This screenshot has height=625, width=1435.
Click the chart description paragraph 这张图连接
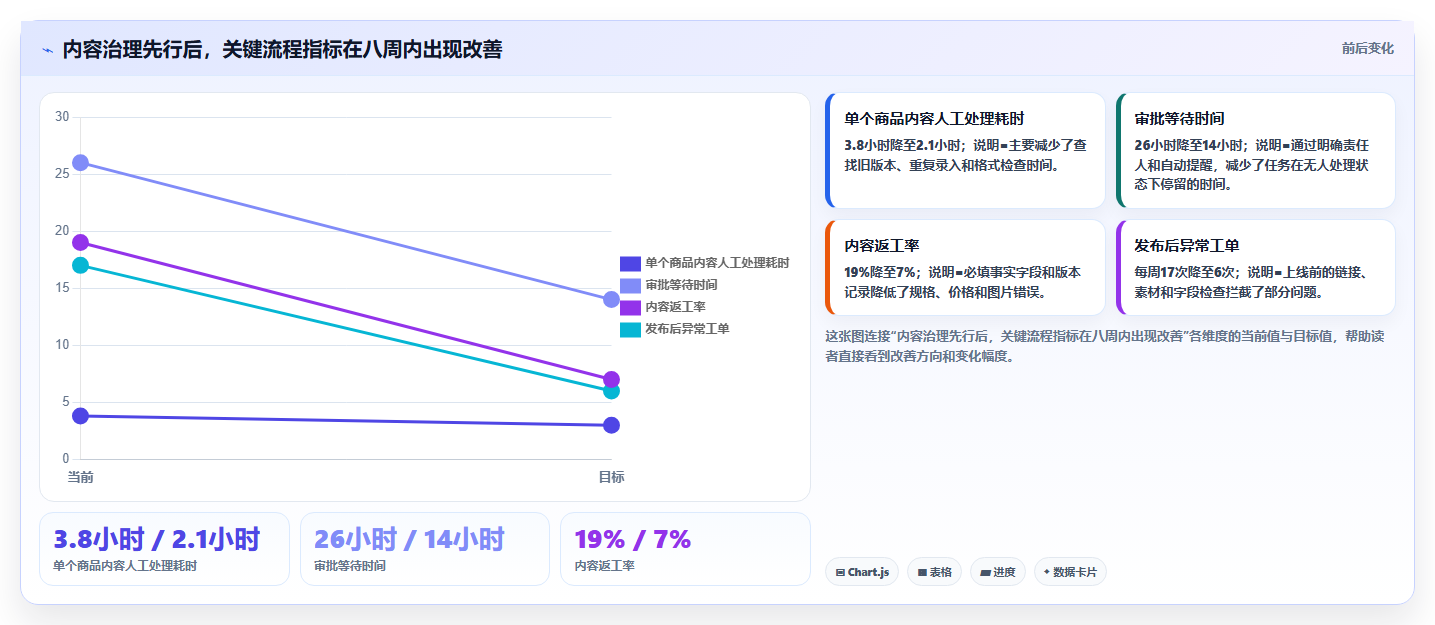pos(1105,346)
